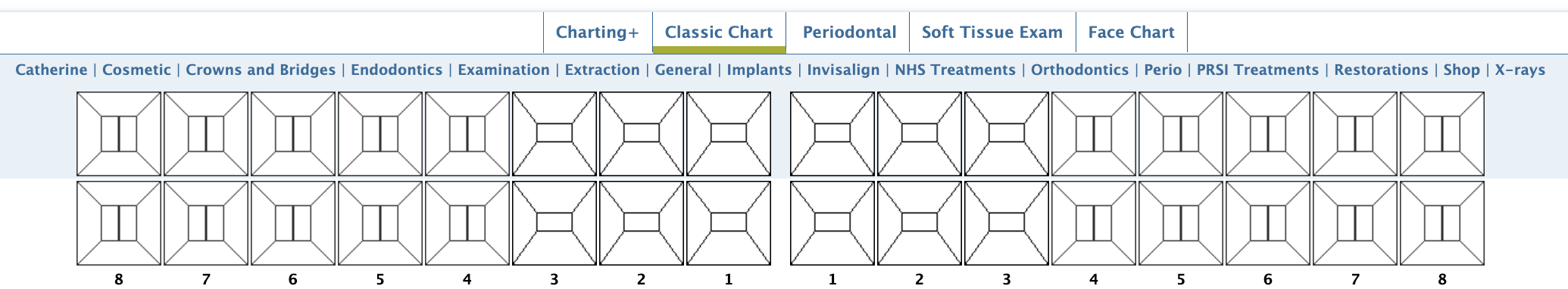Select upper left tooth 8 icon
This screenshot has width=1568, height=289.
[1442, 134]
